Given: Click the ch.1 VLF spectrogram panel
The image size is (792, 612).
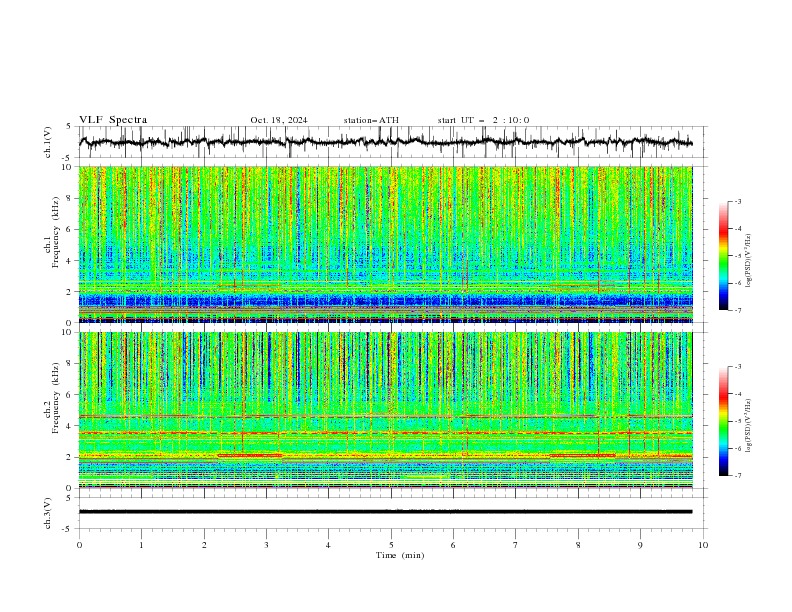Looking at the screenshot, I should point(385,244).
